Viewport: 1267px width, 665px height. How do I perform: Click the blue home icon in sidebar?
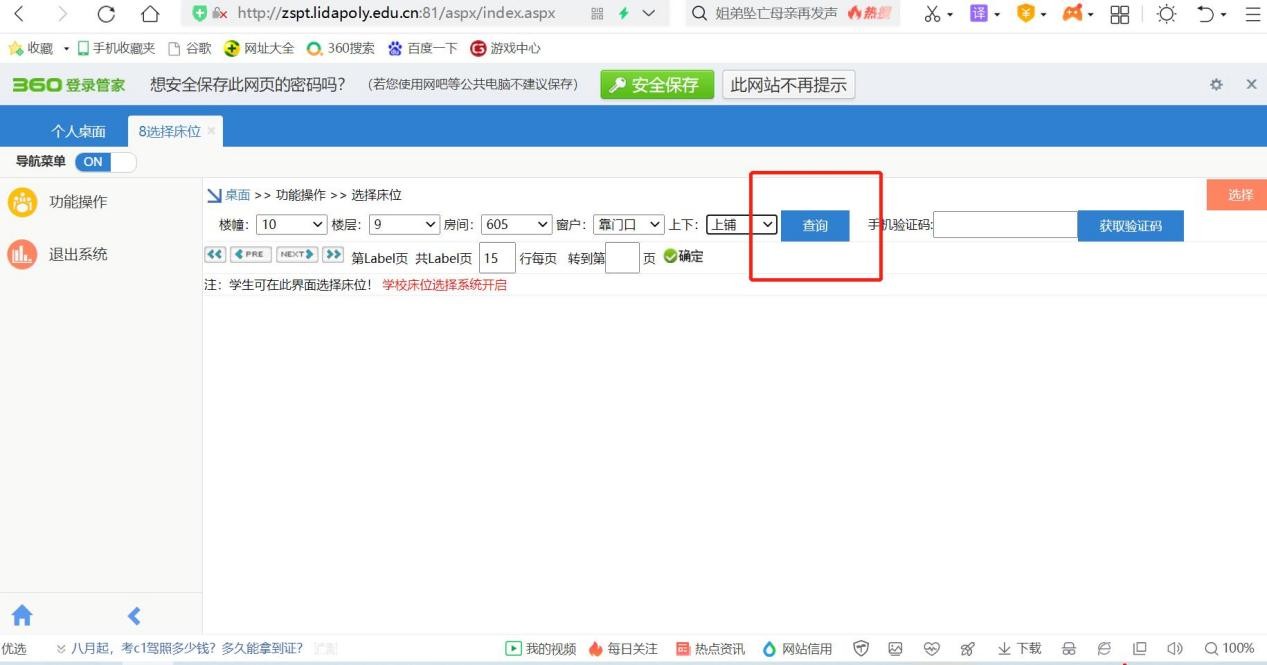click(x=21, y=615)
